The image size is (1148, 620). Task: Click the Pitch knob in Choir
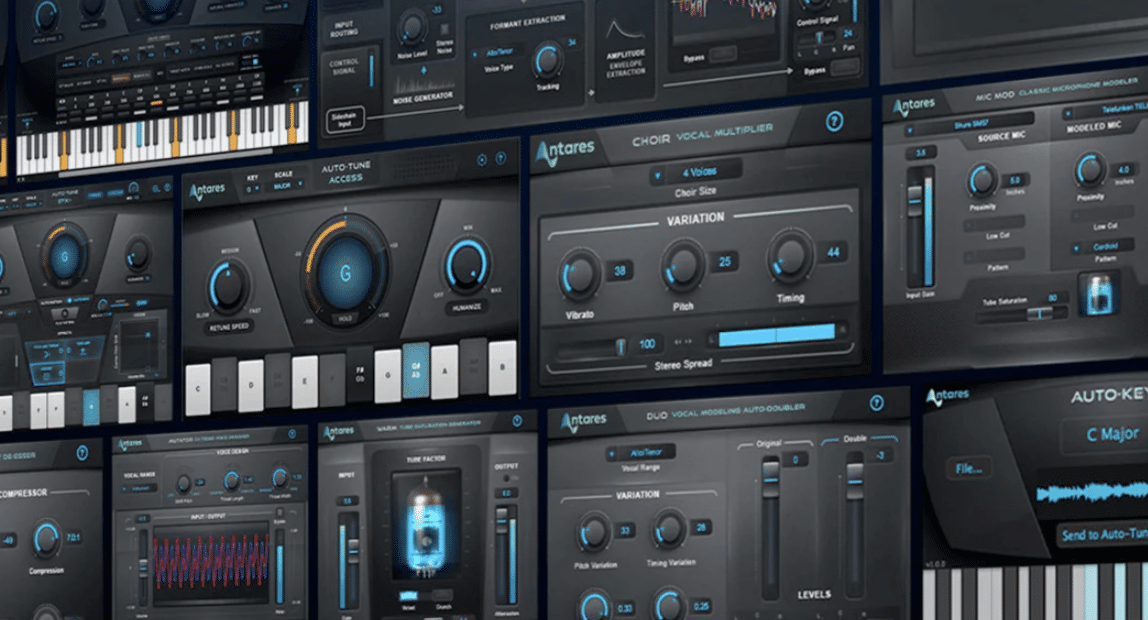(682, 266)
